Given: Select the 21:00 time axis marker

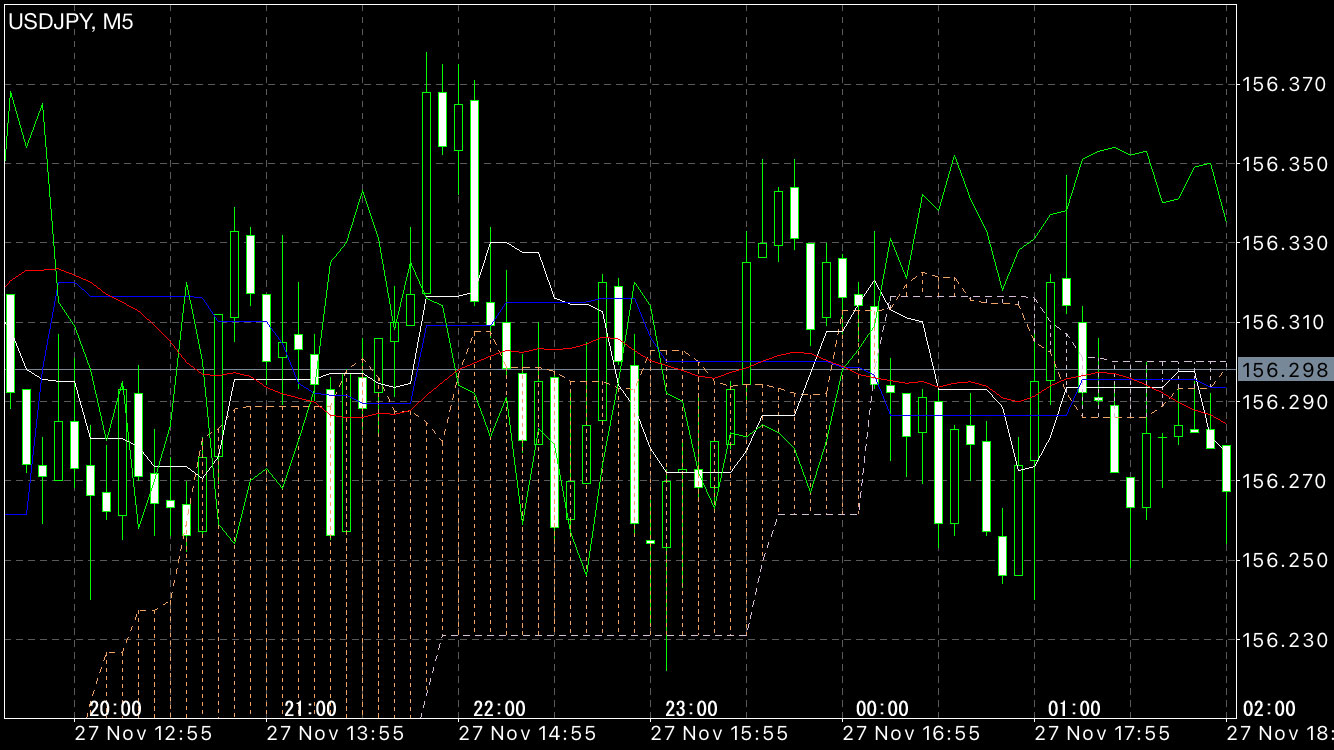Looking at the screenshot, I should point(309,709).
